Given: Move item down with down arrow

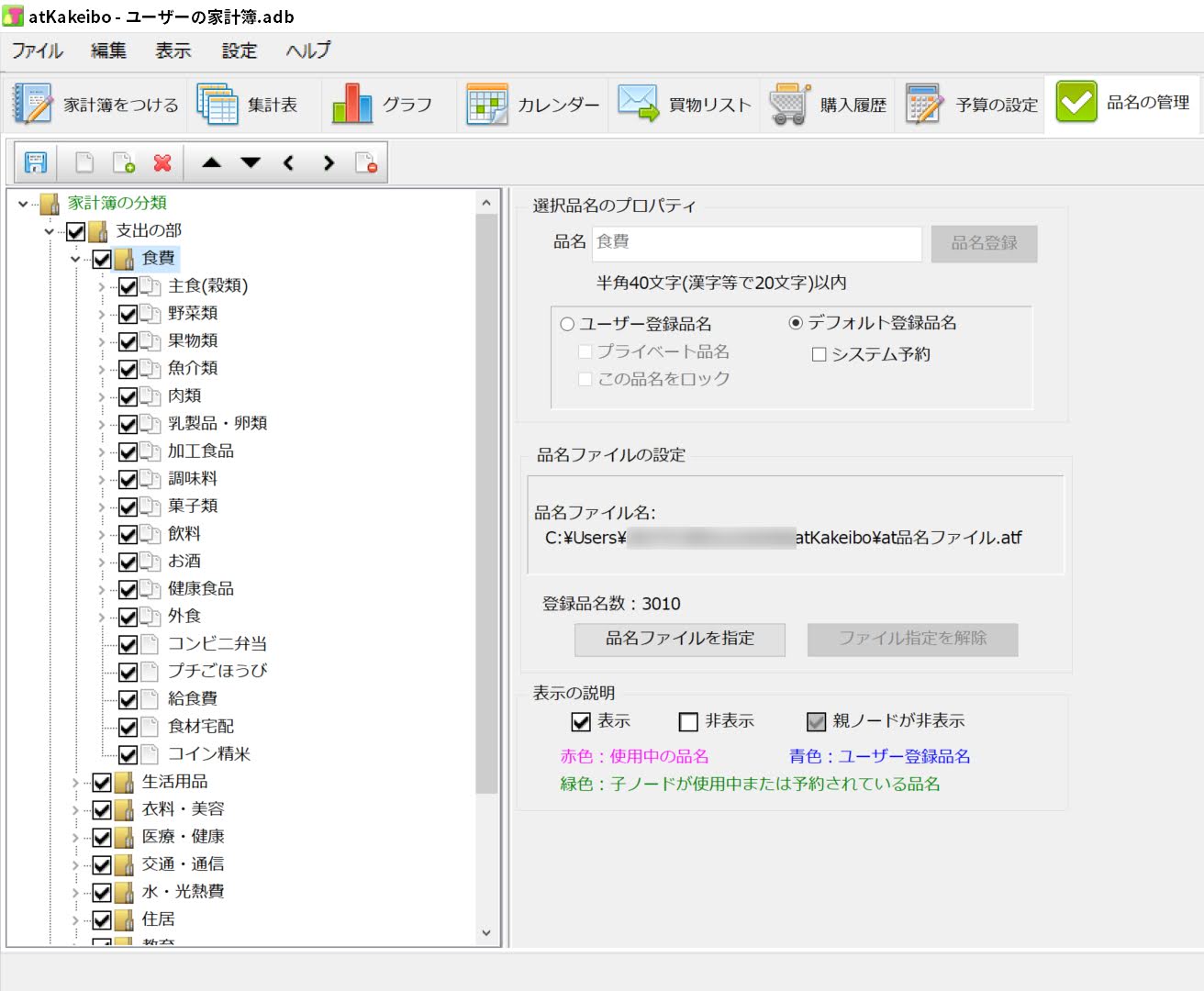Looking at the screenshot, I should point(251,163).
